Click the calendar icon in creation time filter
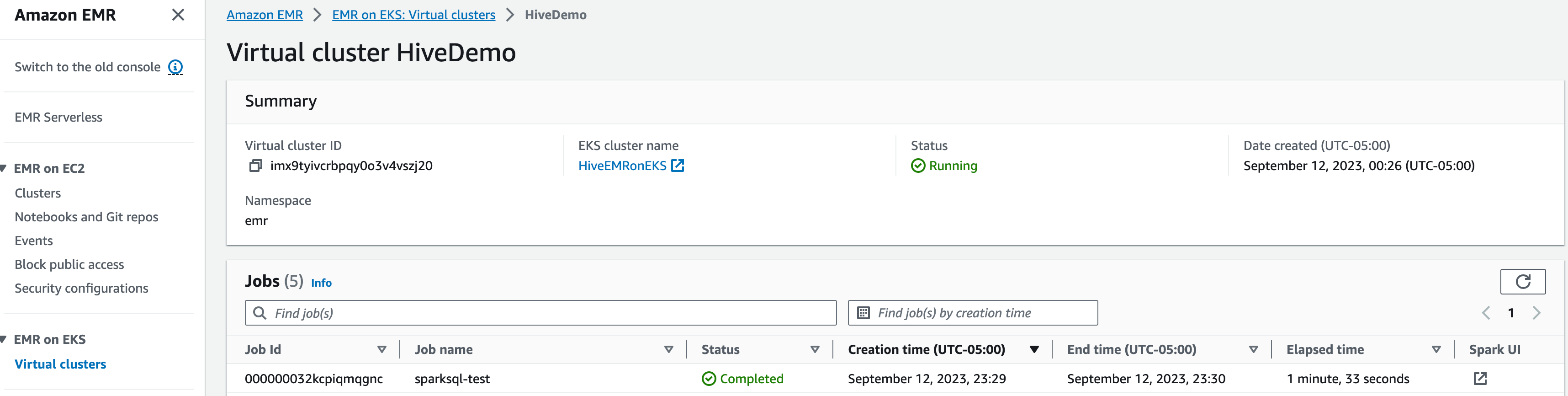The height and width of the screenshot is (396, 1568). 863,313
